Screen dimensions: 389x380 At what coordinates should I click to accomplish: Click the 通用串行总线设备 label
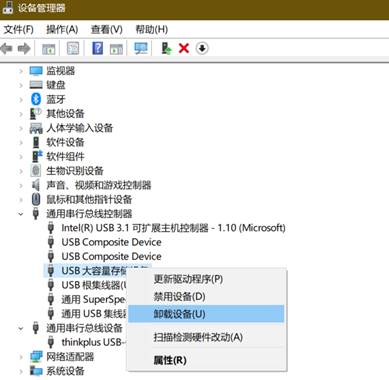click(x=84, y=328)
